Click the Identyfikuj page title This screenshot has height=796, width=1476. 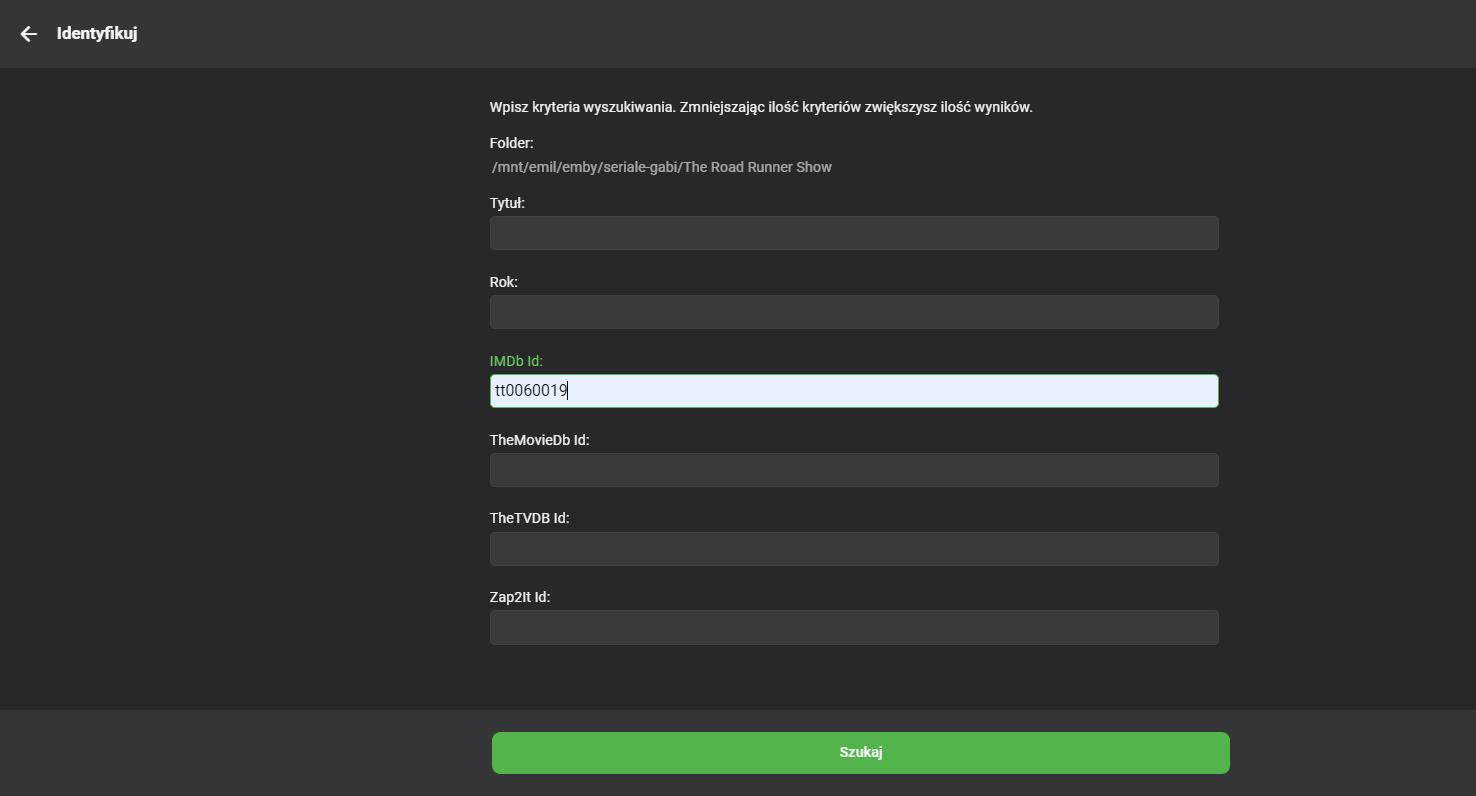click(x=97, y=34)
